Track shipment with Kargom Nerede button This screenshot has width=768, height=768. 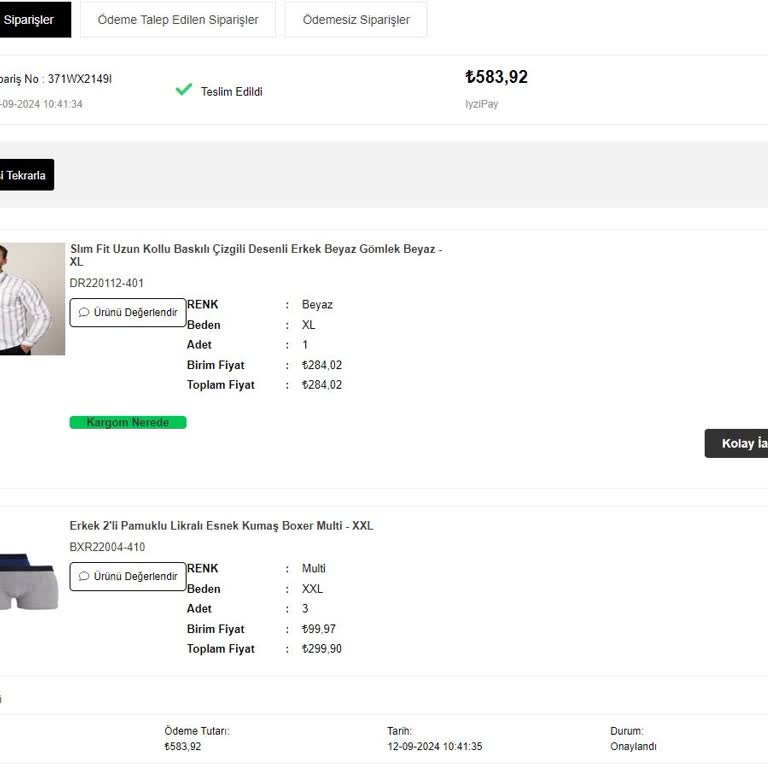click(128, 422)
